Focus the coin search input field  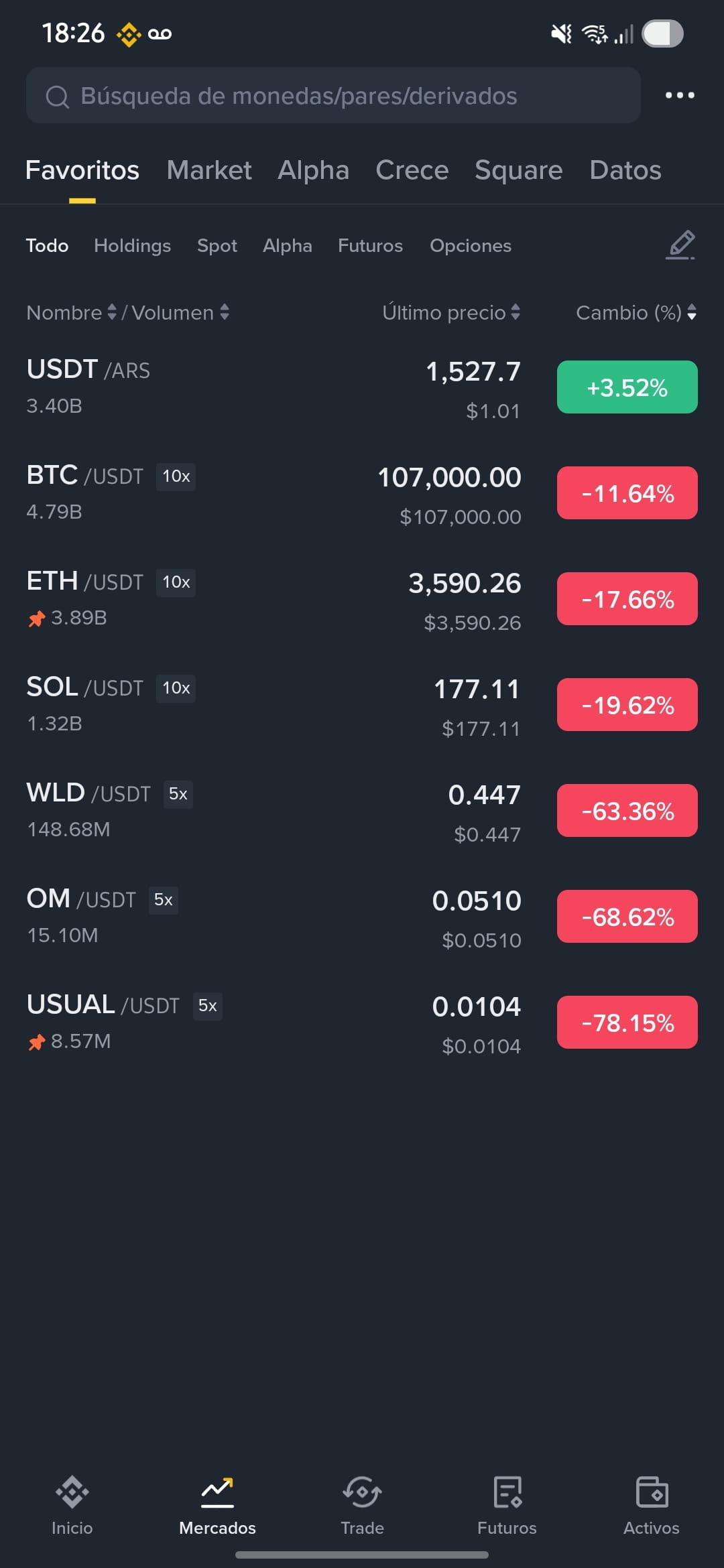[333, 95]
